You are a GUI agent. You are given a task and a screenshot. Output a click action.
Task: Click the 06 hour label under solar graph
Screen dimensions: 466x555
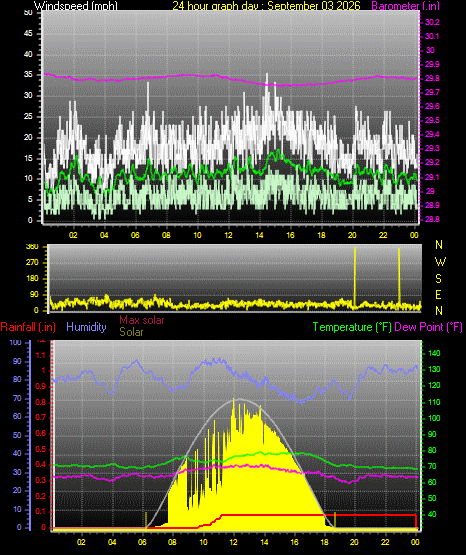(142, 542)
